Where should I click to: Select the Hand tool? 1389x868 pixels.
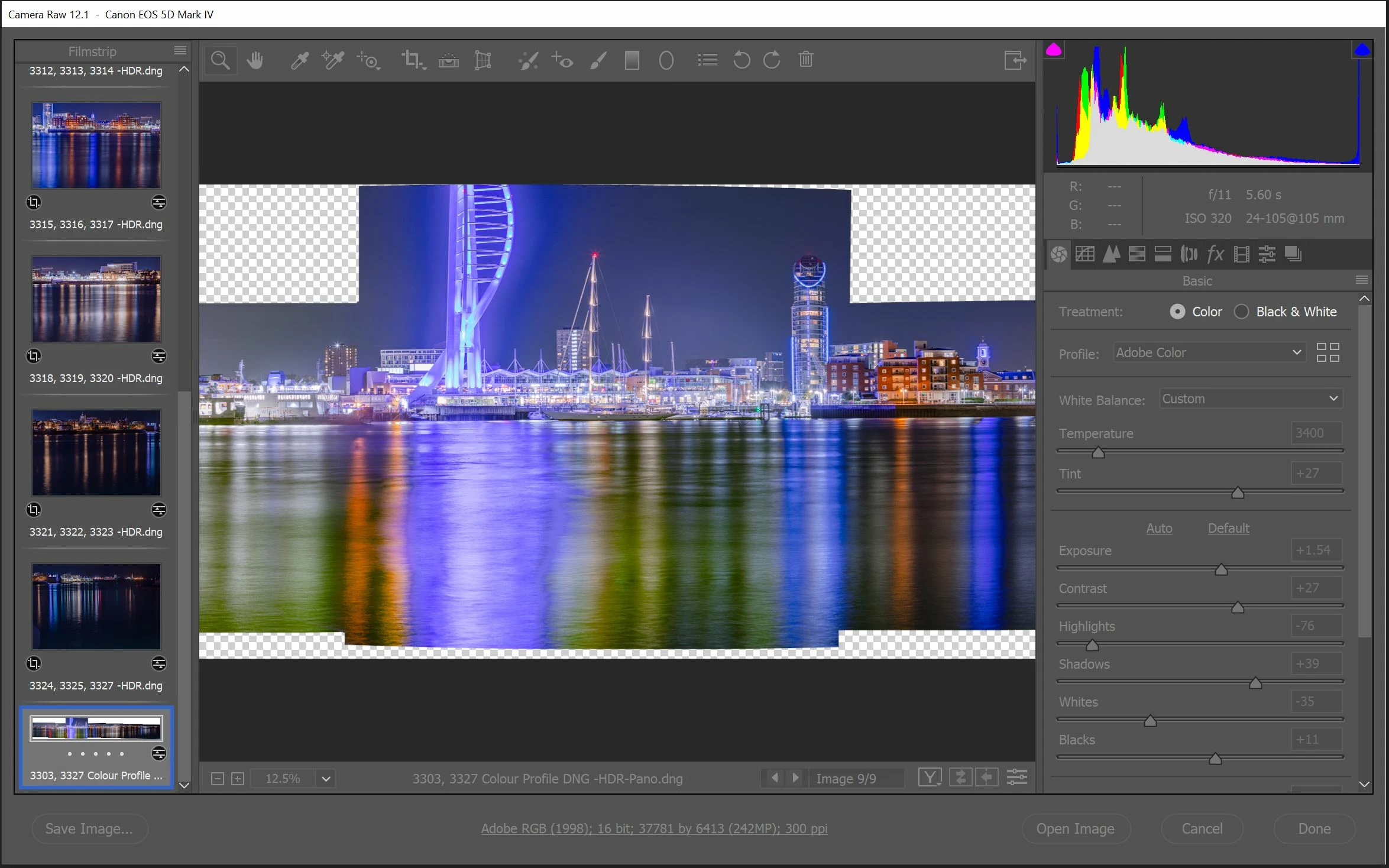point(255,60)
